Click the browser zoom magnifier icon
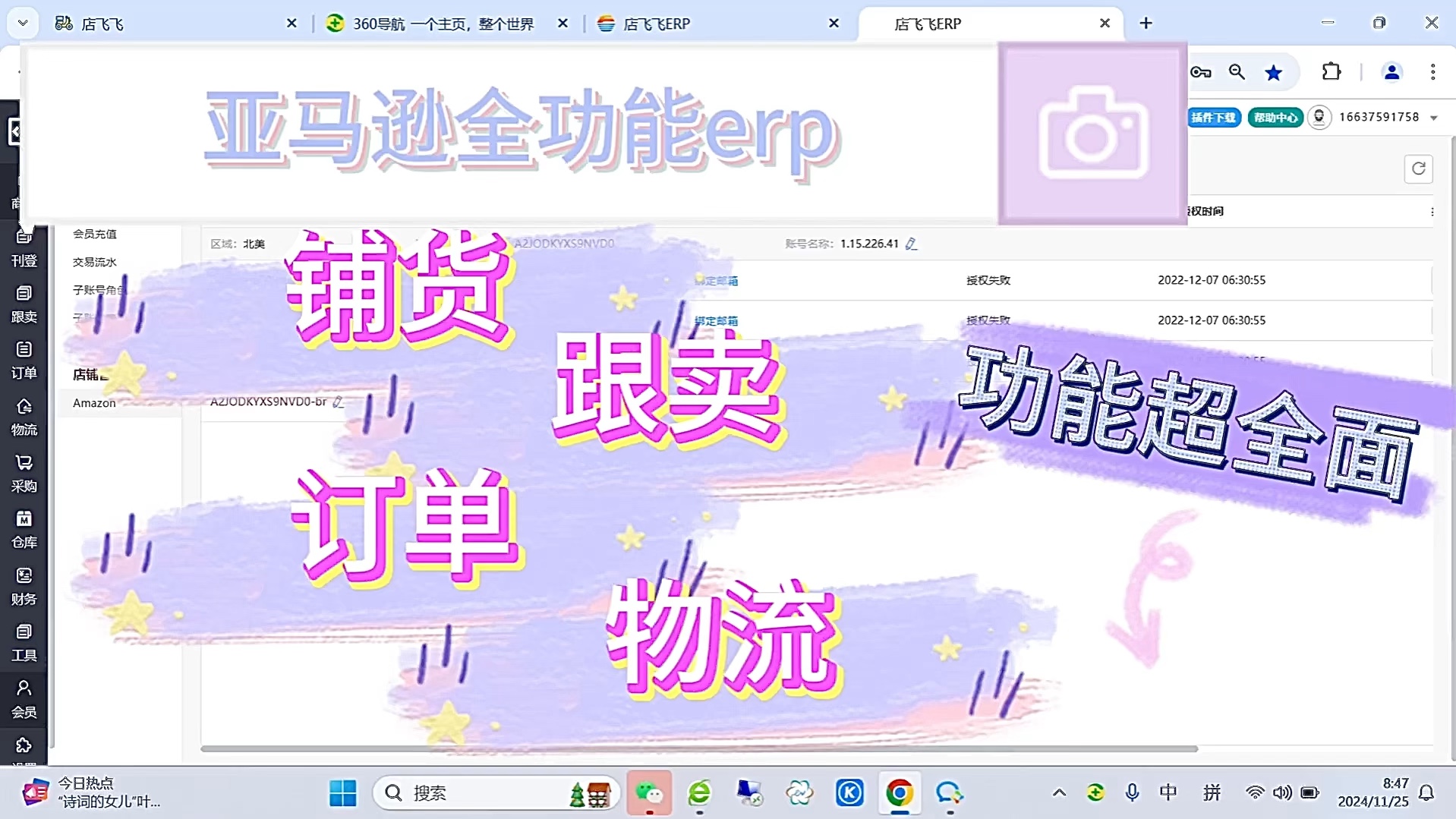 pos(1237,72)
